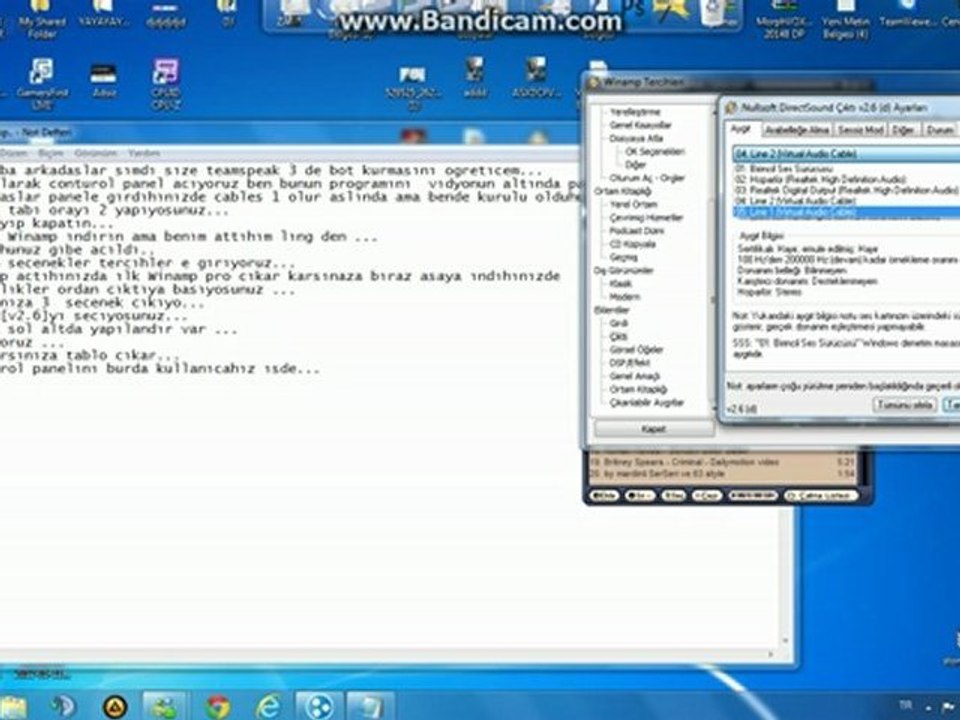
Task: Select the Aygıt tab
Action: (x=741, y=129)
